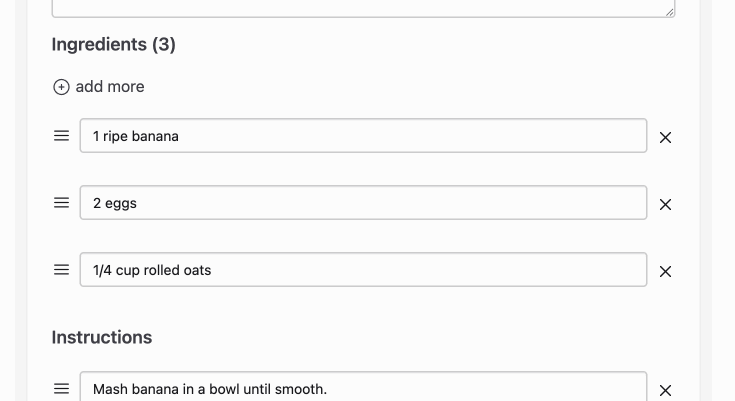
Task: Delete the Mash banana instruction step
Action: [665, 390]
